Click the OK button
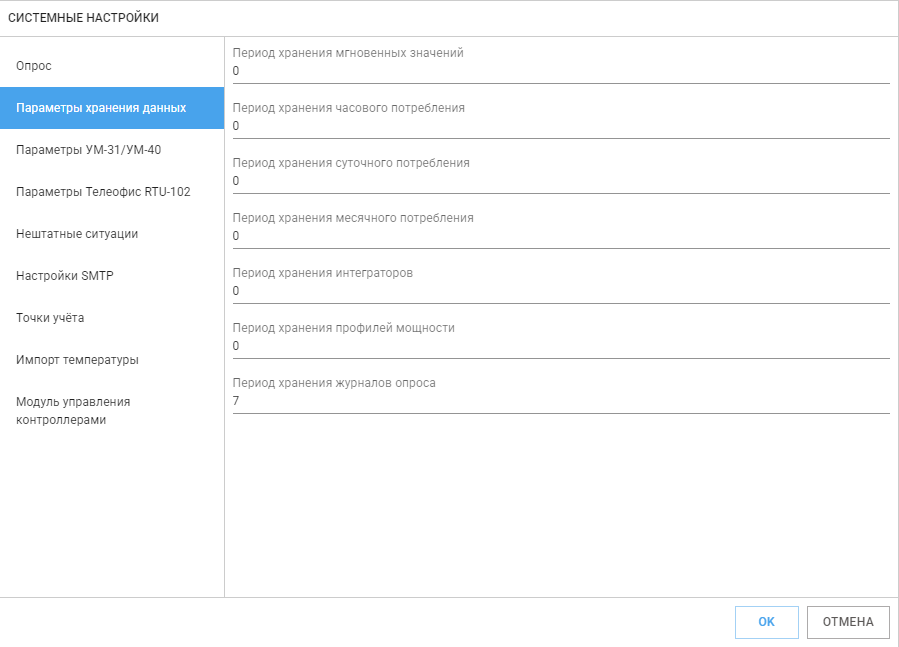Viewport: 899px width, 647px height. 767,622
